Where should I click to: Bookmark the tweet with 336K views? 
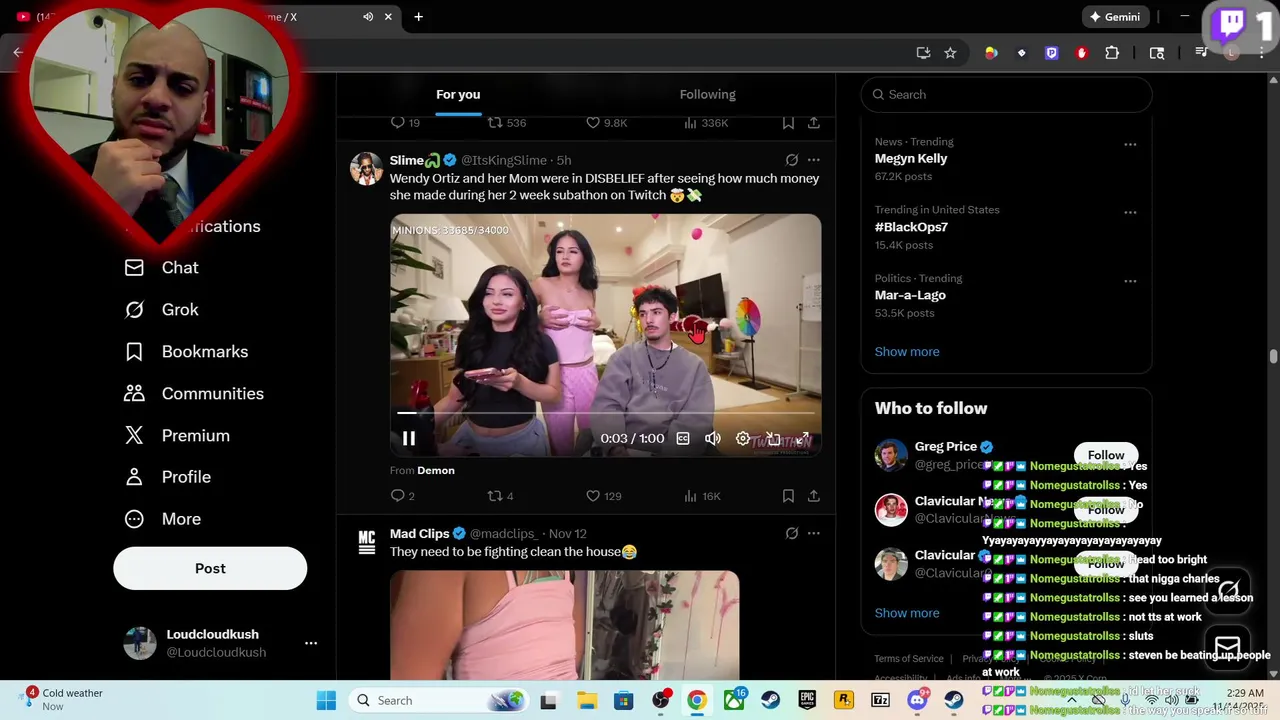(x=788, y=123)
